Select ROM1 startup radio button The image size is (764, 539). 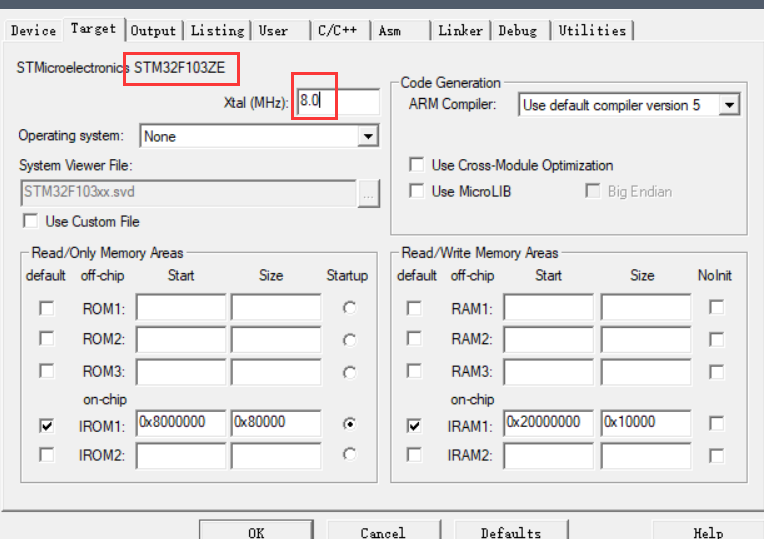tap(349, 308)
